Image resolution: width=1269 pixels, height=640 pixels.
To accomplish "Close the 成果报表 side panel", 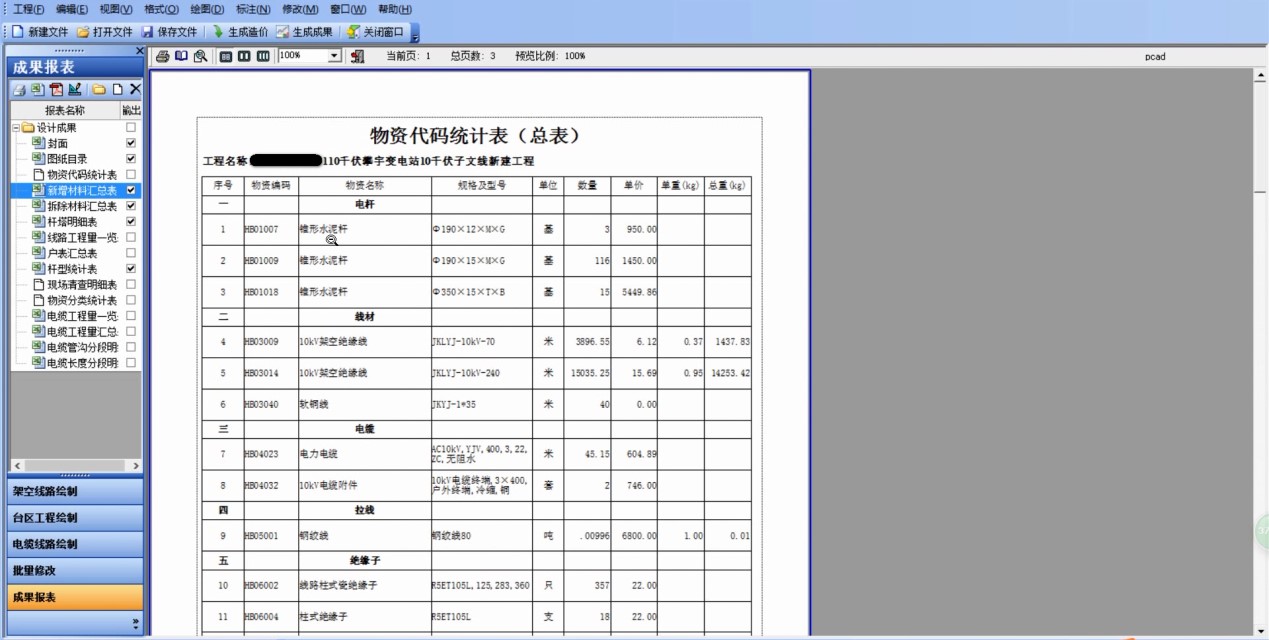I will point(139,51).
